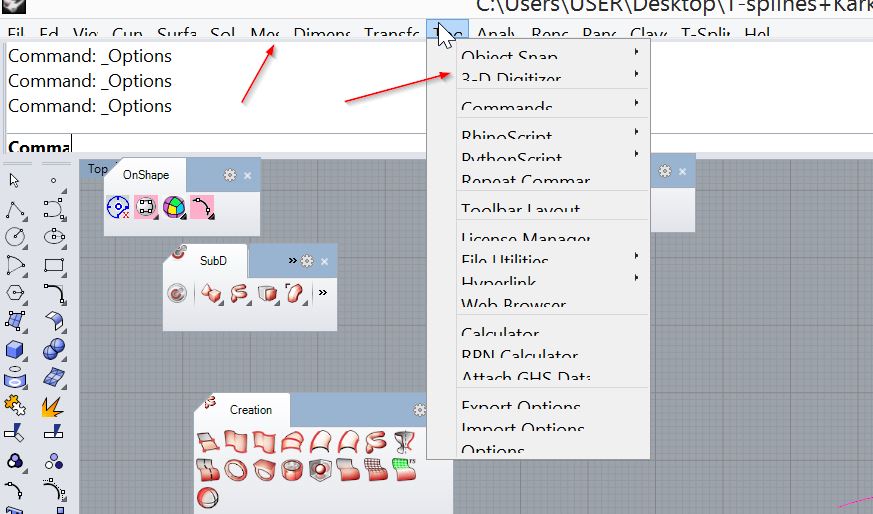Choose the Circle tool
The width and height of the screenshot is (873, 514).
[x=16, y=237]
